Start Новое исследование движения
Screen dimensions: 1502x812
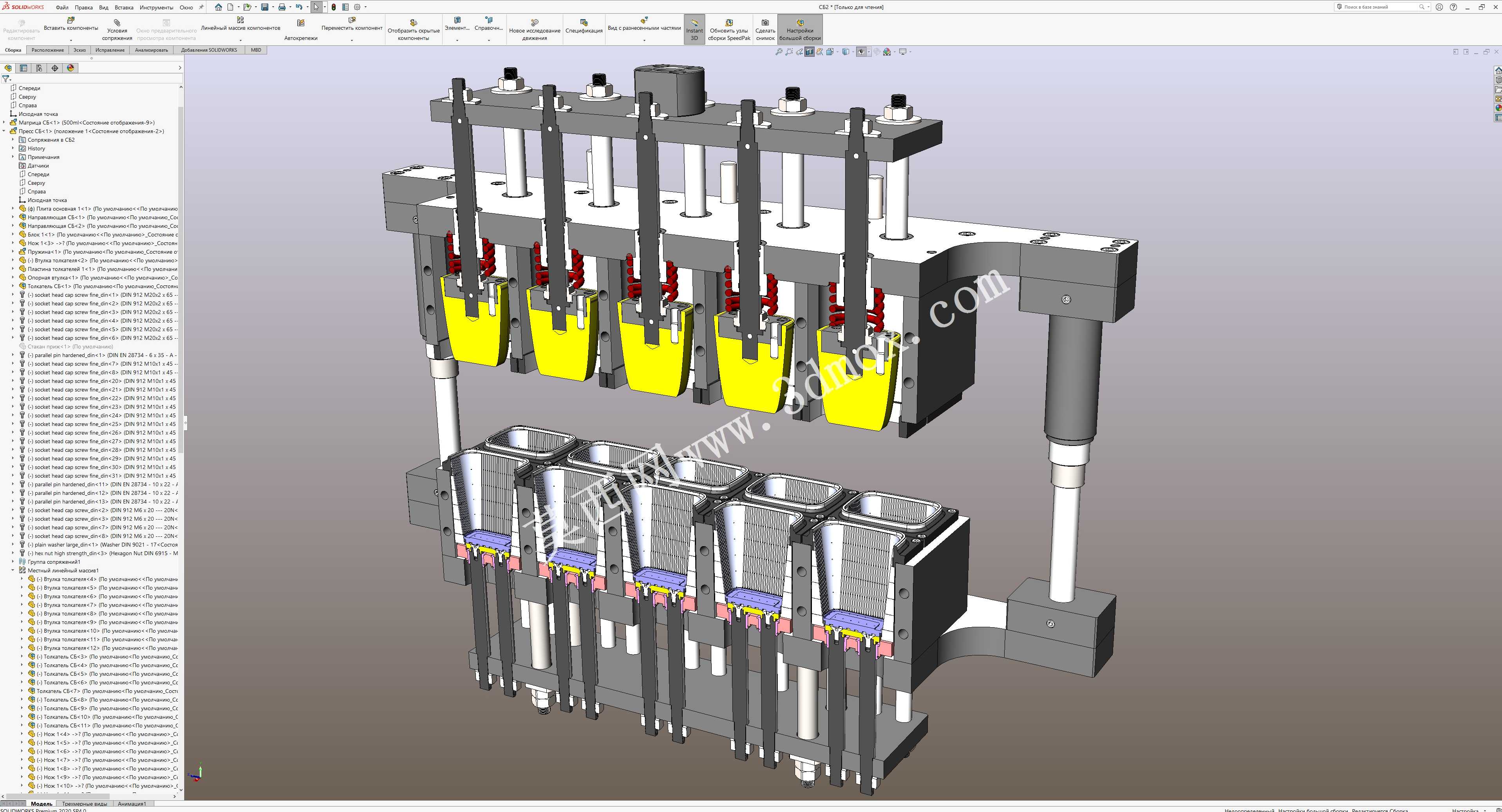click(x=535, y=30)
